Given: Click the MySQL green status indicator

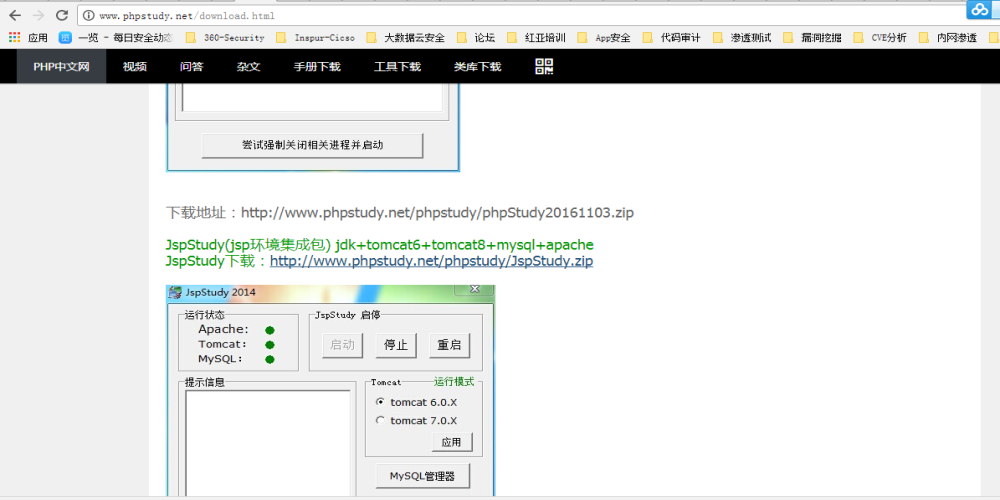Looking at the screenshot, I should click(x=270, y=360).
